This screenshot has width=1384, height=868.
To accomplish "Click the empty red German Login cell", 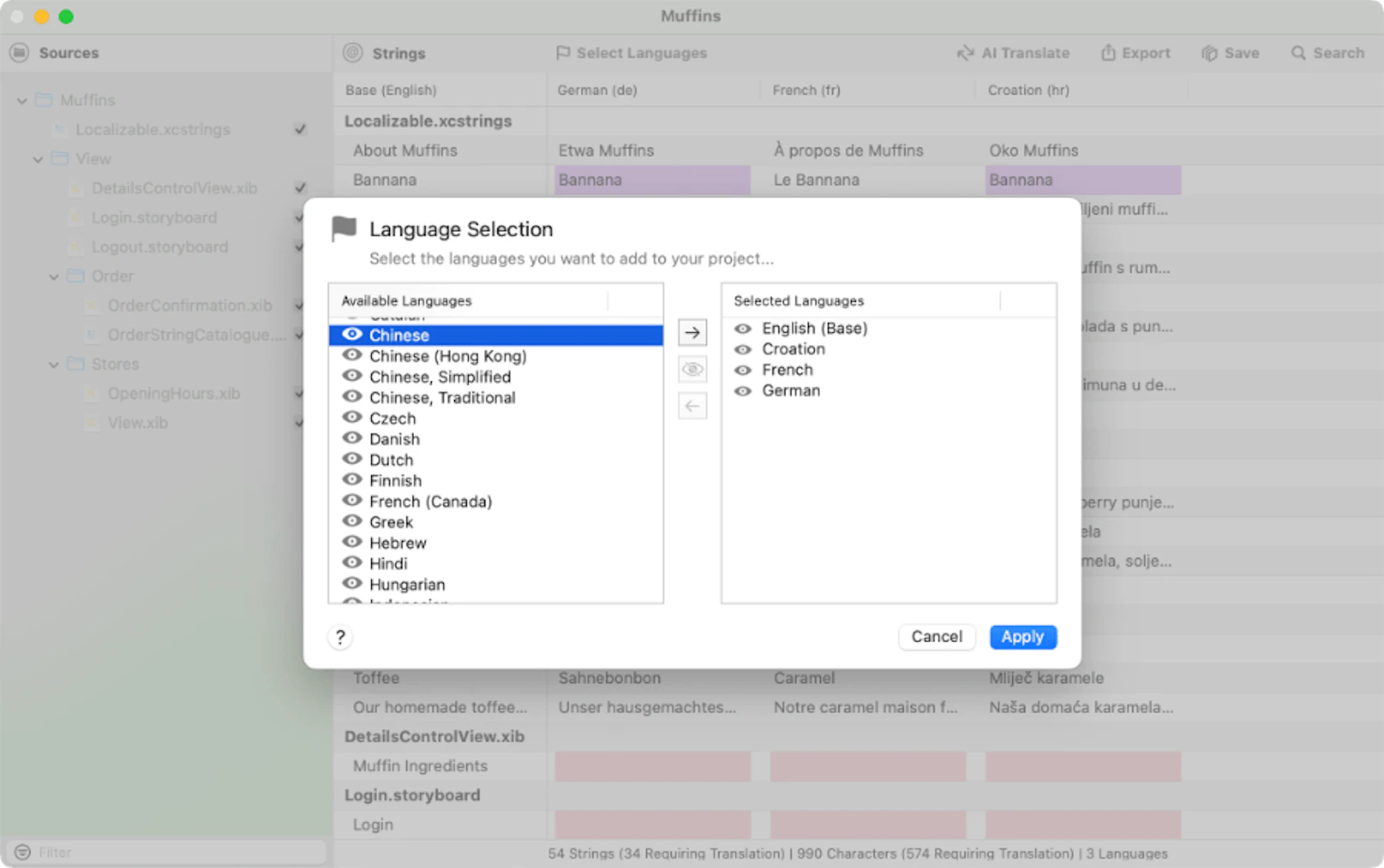I will (652, 825).
